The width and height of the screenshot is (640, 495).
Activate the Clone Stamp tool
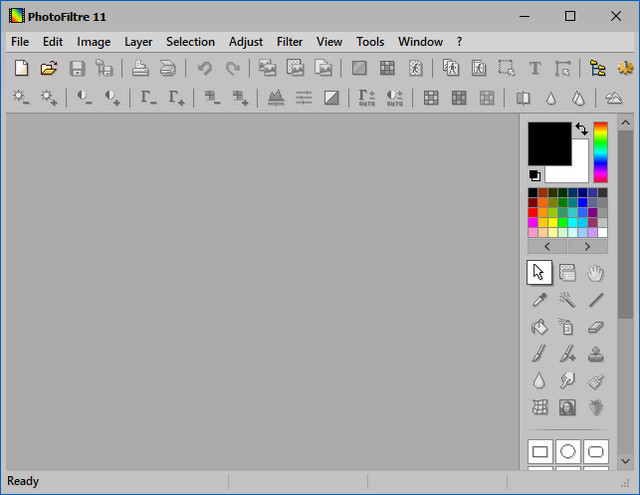coord(596,353)
